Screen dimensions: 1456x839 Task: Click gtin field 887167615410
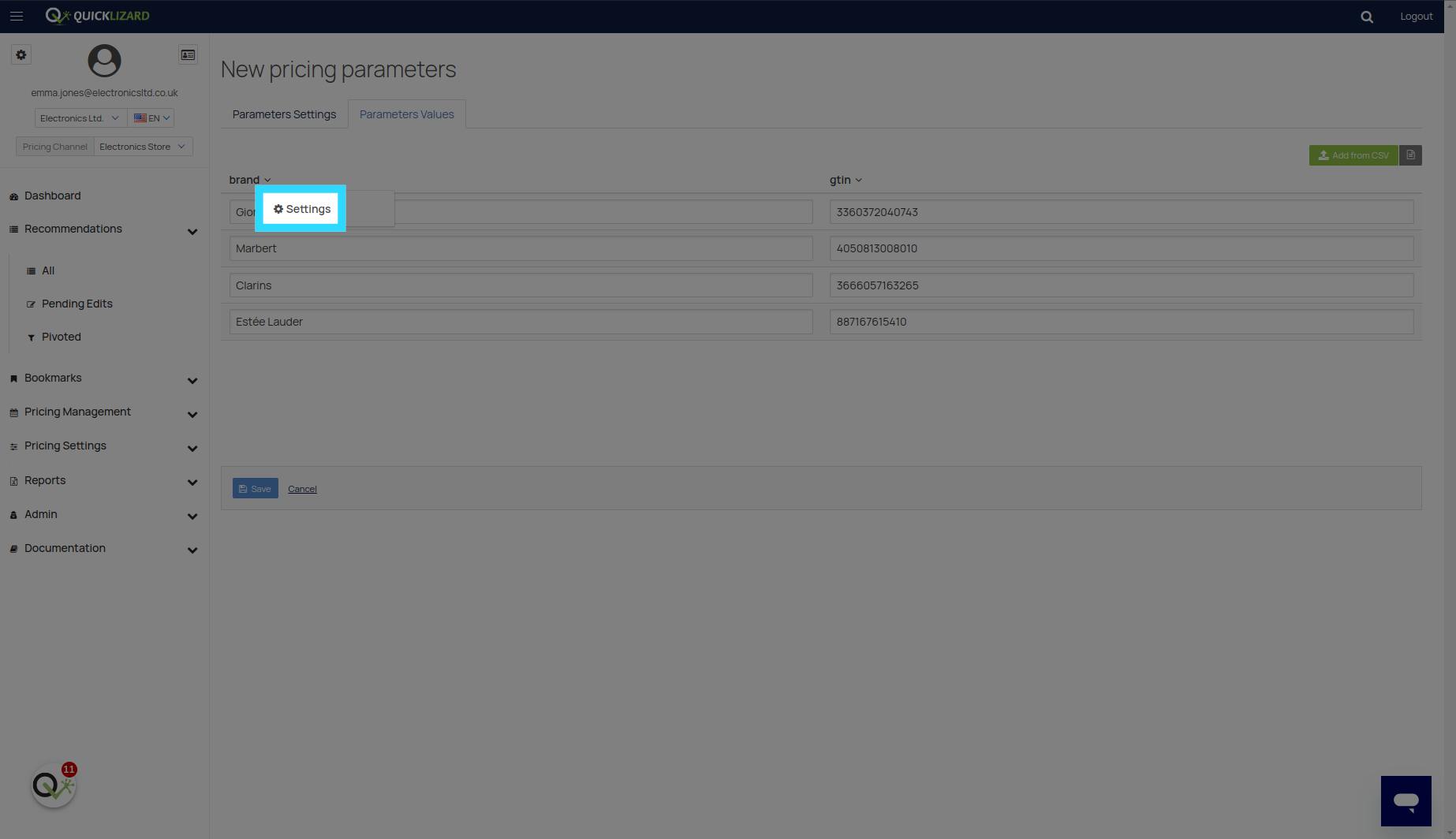[1122, 322]
